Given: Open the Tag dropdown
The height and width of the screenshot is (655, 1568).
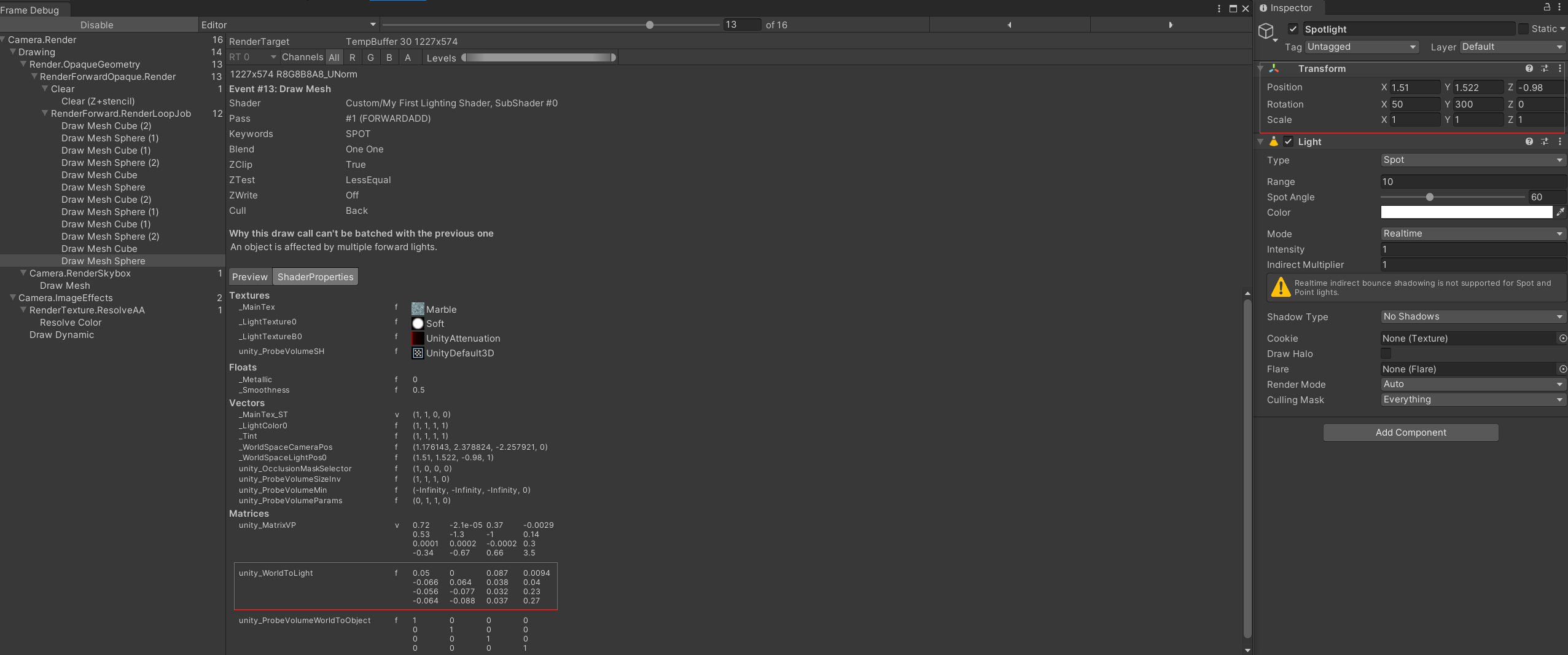Looking at the screenshot, I should coord(1362,47).
